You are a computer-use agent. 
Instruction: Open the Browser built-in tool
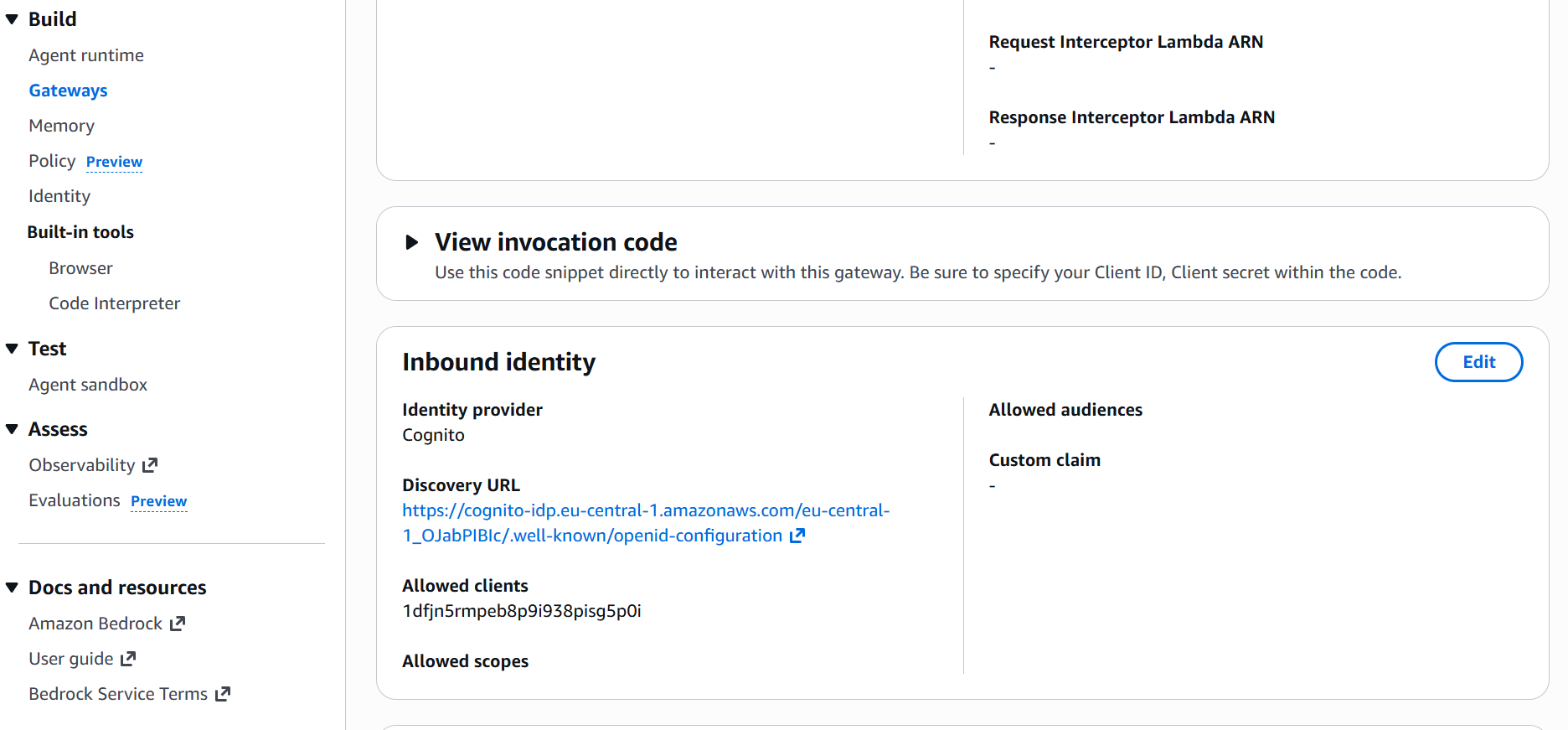pyautogui.click(x=80, y=268)
